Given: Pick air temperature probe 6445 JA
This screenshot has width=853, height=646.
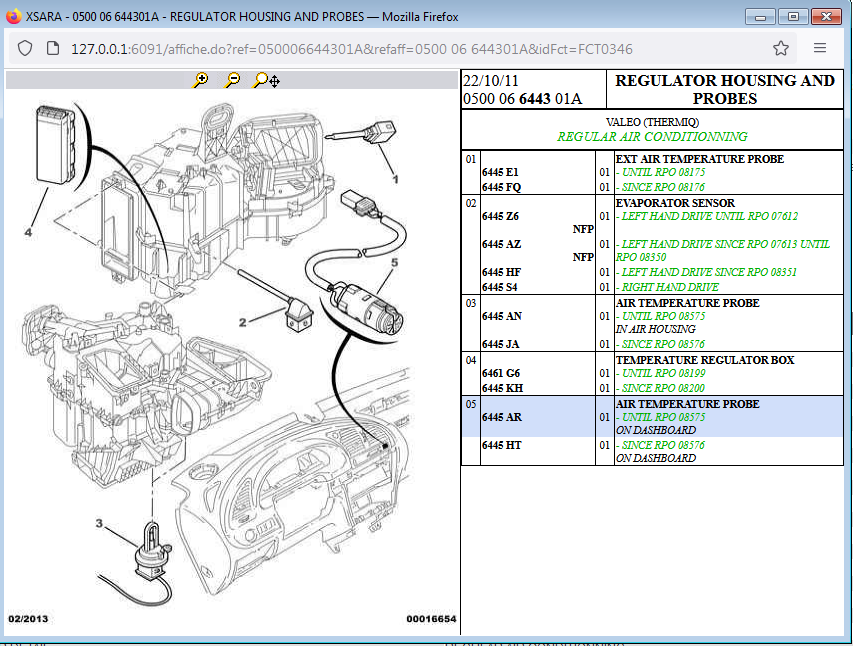Looking at the screenshot, I should coord(500,344).
